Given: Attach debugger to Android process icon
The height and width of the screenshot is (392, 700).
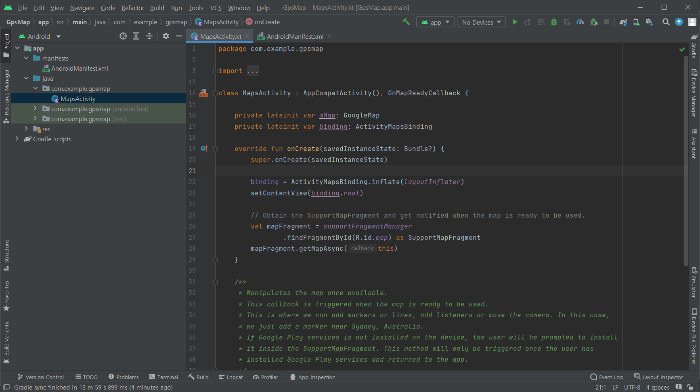Looking at the screenshot, I should 594,22.
